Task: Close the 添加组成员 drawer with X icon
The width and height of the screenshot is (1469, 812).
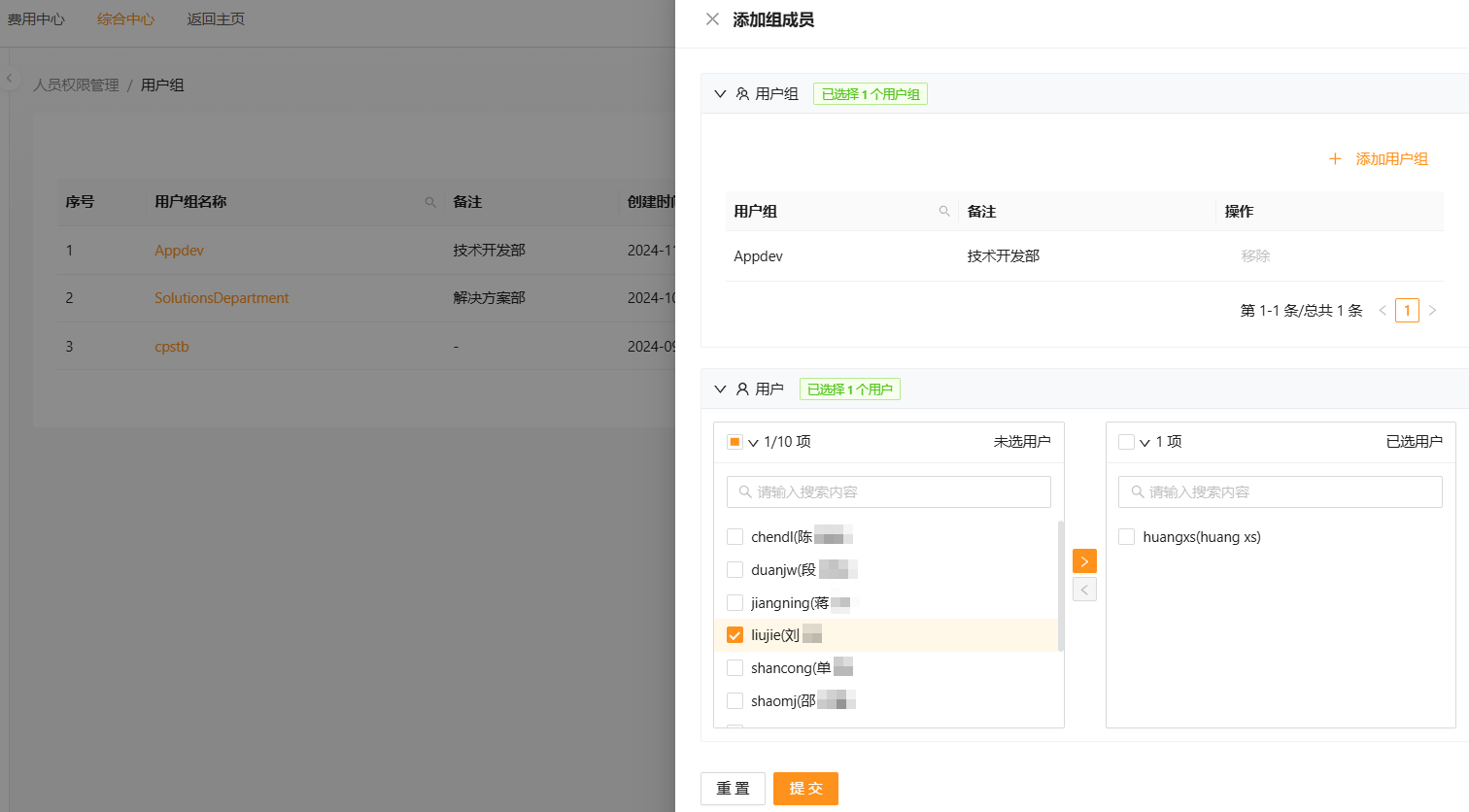Action: (x=712, y=19)
